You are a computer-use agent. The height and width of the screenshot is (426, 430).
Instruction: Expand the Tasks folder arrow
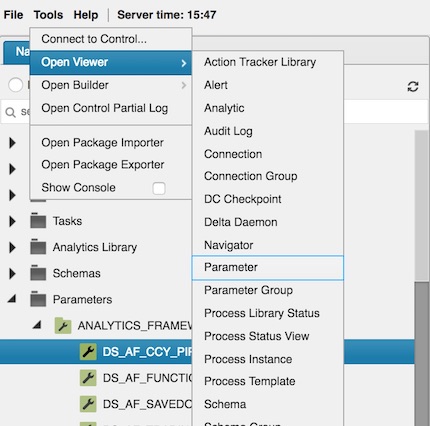(x=12, y=221)
